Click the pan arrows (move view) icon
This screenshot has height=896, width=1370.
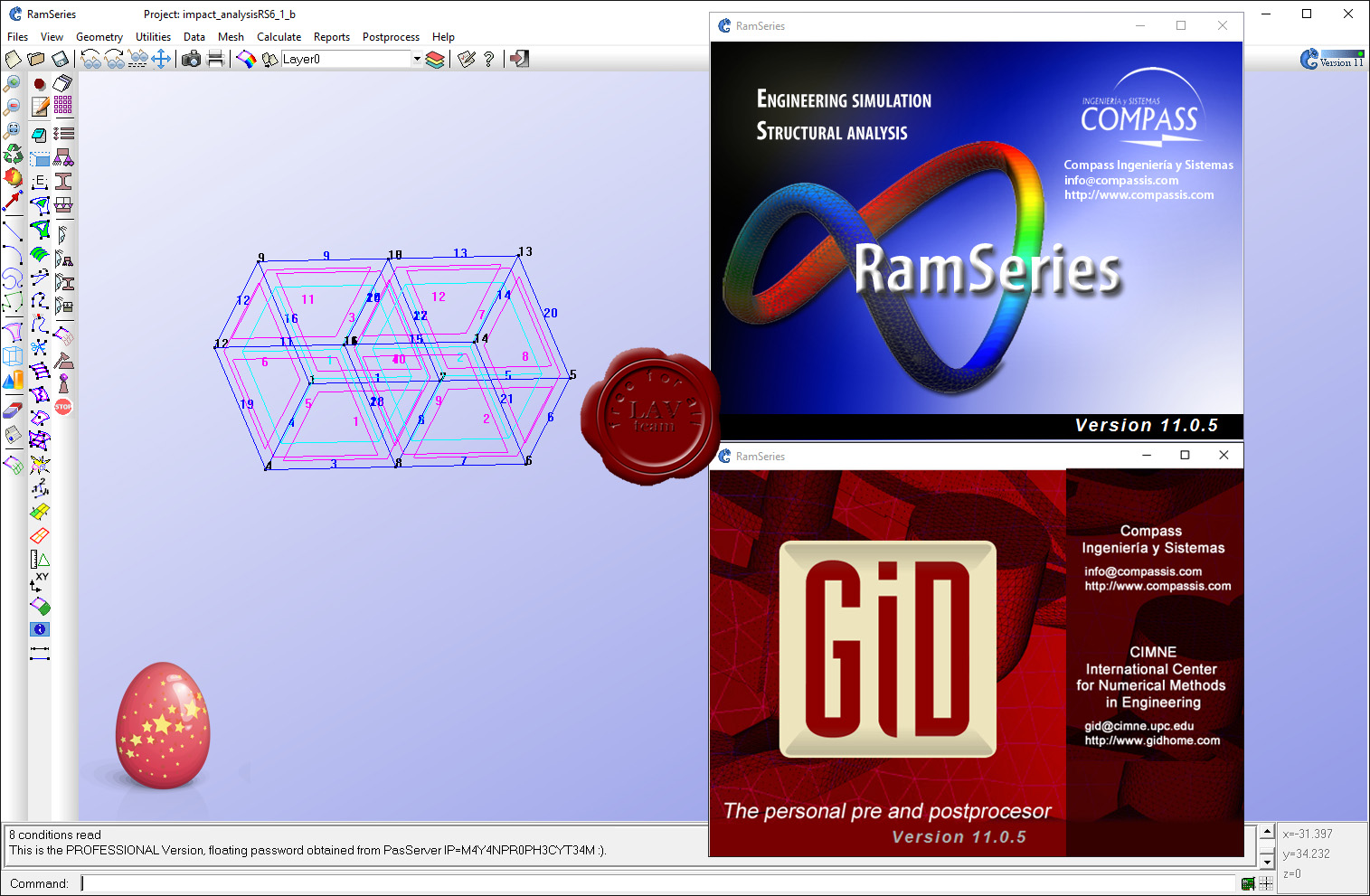(161, 59)
